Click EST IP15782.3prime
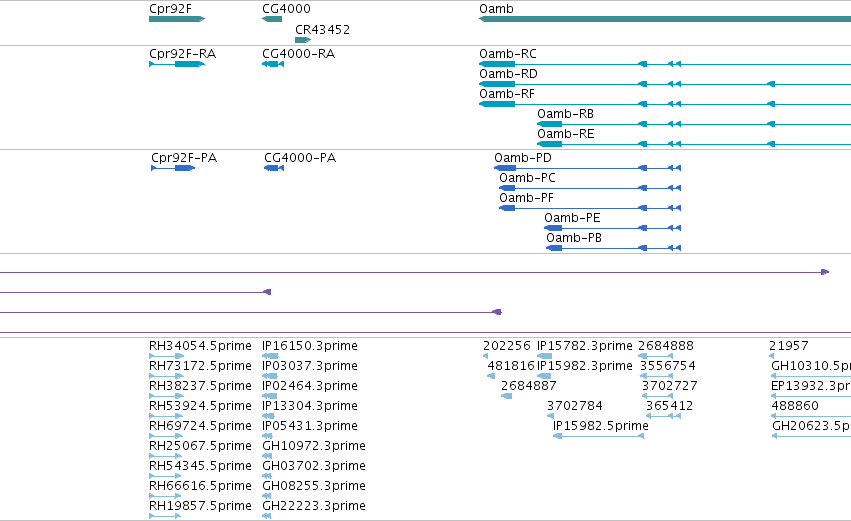The height and width of the screenshot is (521, 851). pos(585,346)
